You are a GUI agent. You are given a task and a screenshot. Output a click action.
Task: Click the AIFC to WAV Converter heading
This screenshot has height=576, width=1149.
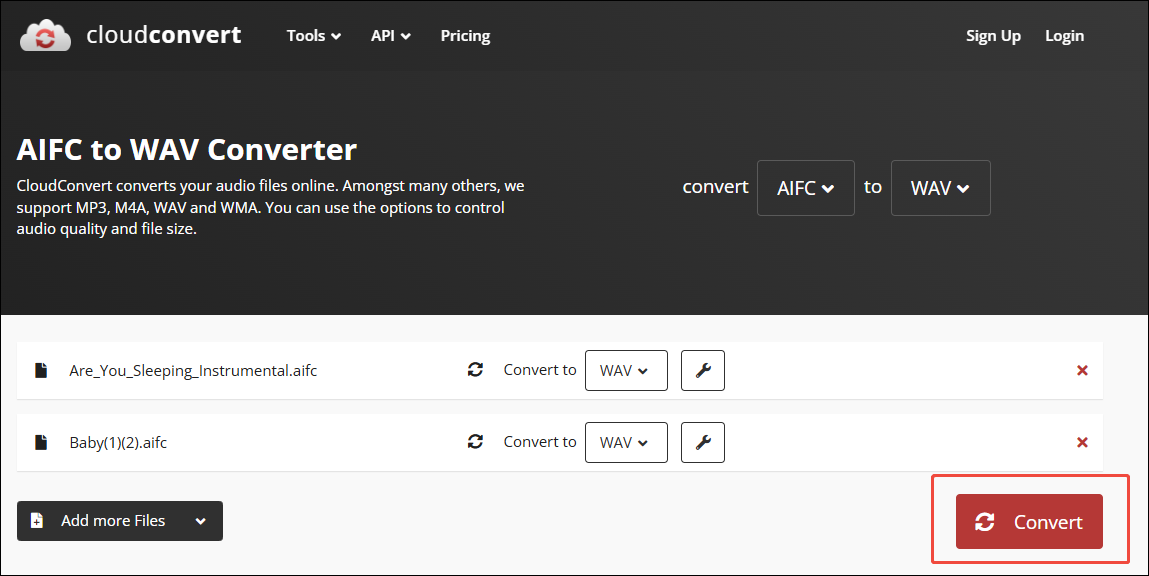pos(186,149)
